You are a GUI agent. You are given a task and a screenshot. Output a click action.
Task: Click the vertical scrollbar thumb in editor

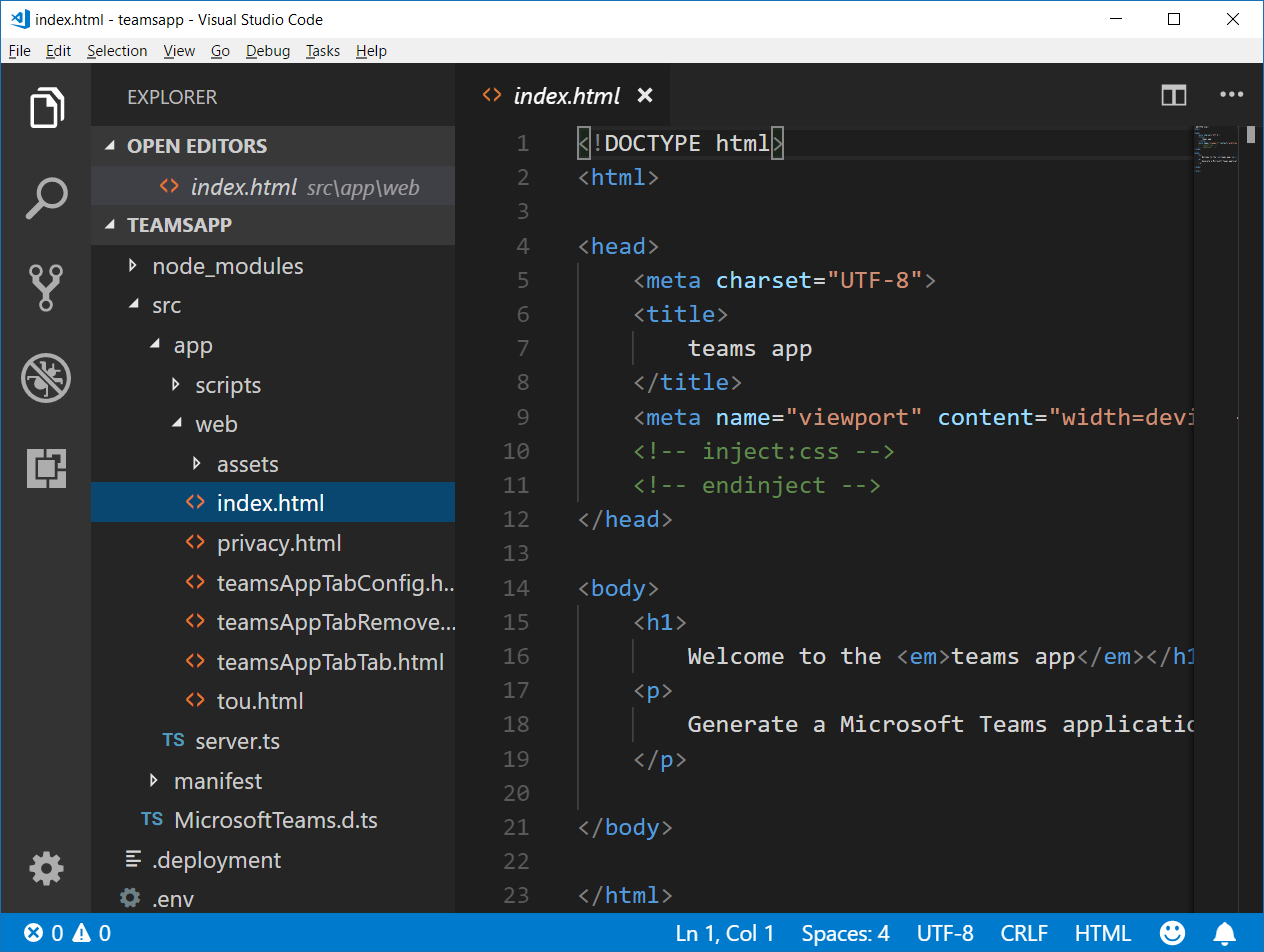1251,135
